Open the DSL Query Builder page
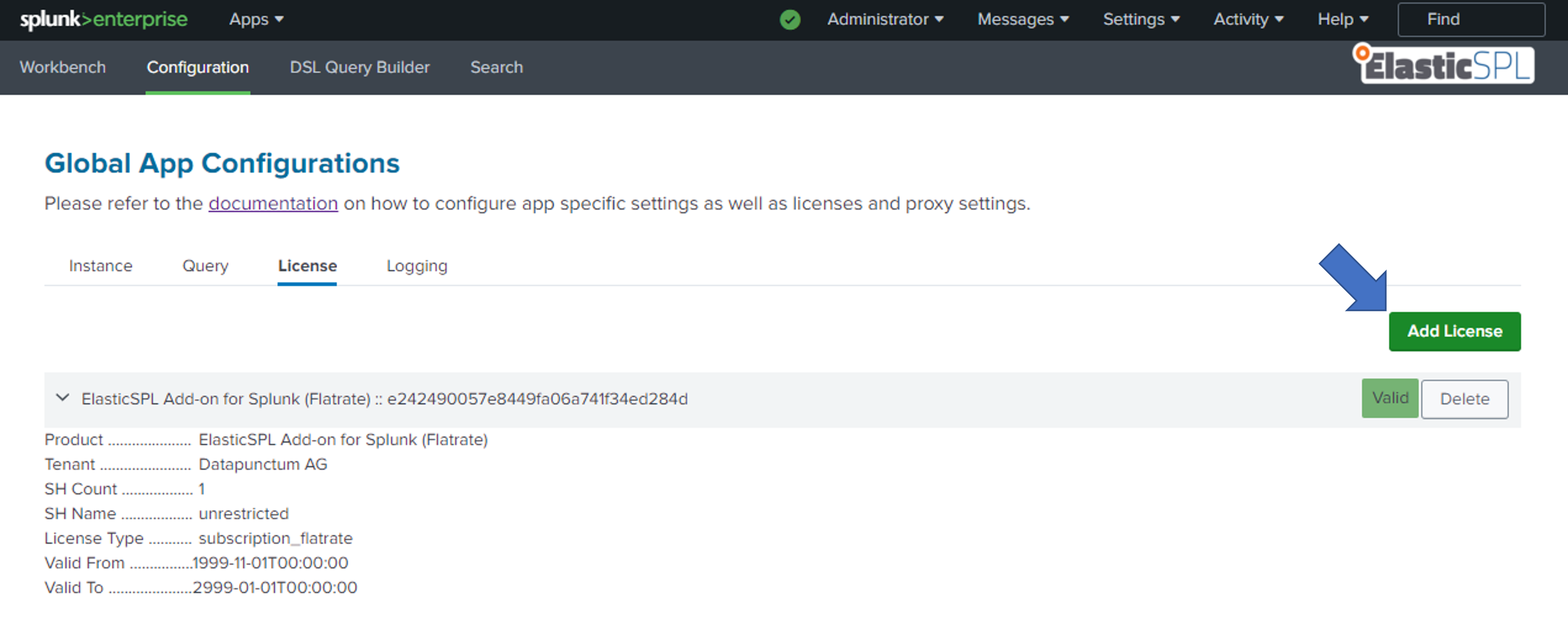Screen dimensions: 1568x635 [x=359, y=67]
